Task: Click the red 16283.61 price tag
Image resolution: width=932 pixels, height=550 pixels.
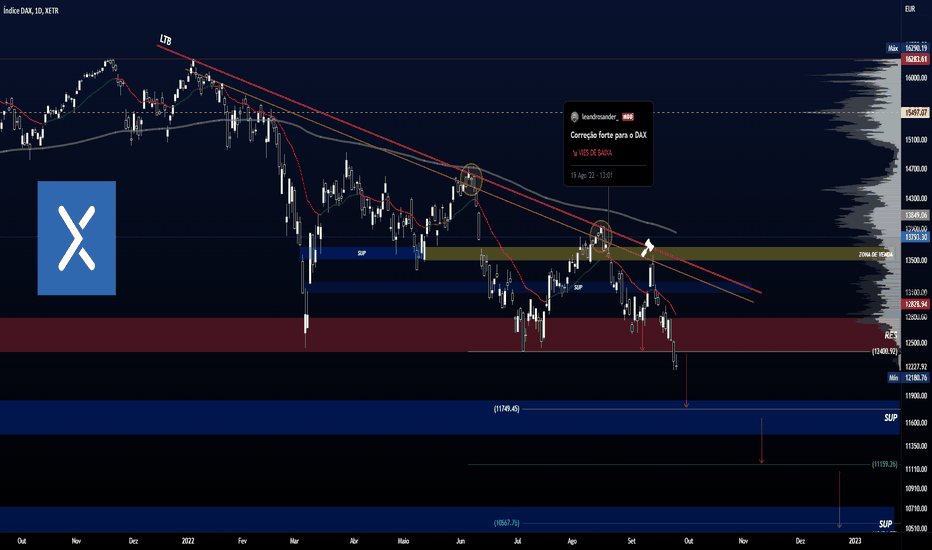Action: pos(916,59)
